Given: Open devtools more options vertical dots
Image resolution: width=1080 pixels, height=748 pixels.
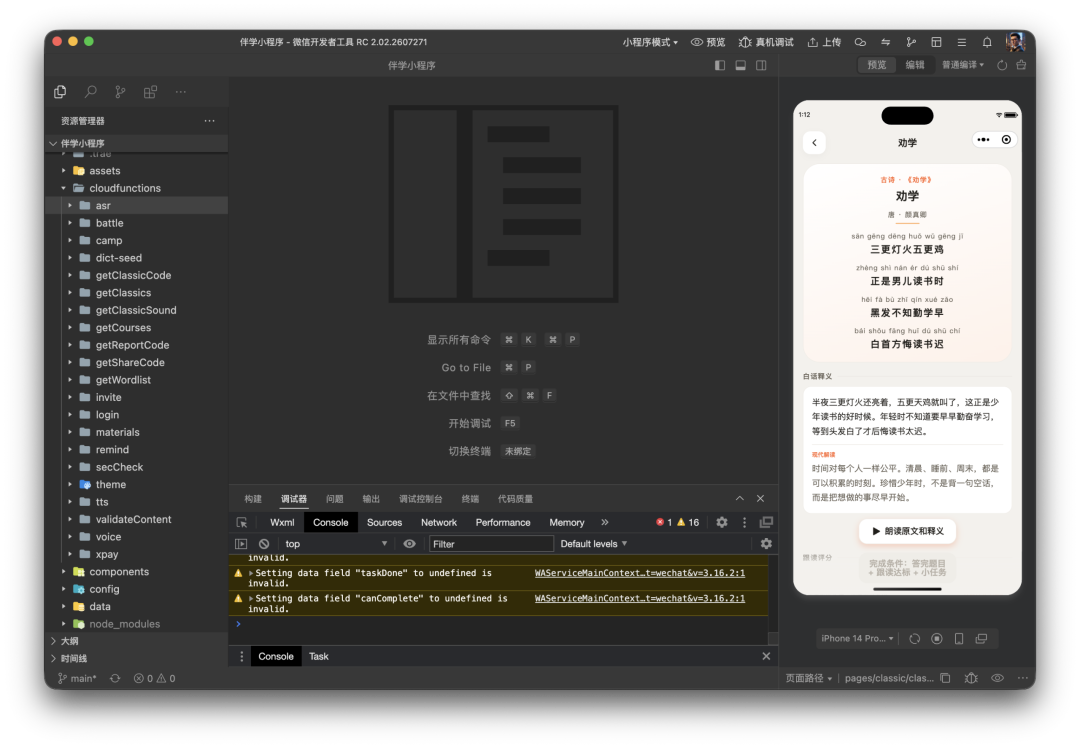Looking at the screenshot, I should pyautogui.click(x=744, y=522).
